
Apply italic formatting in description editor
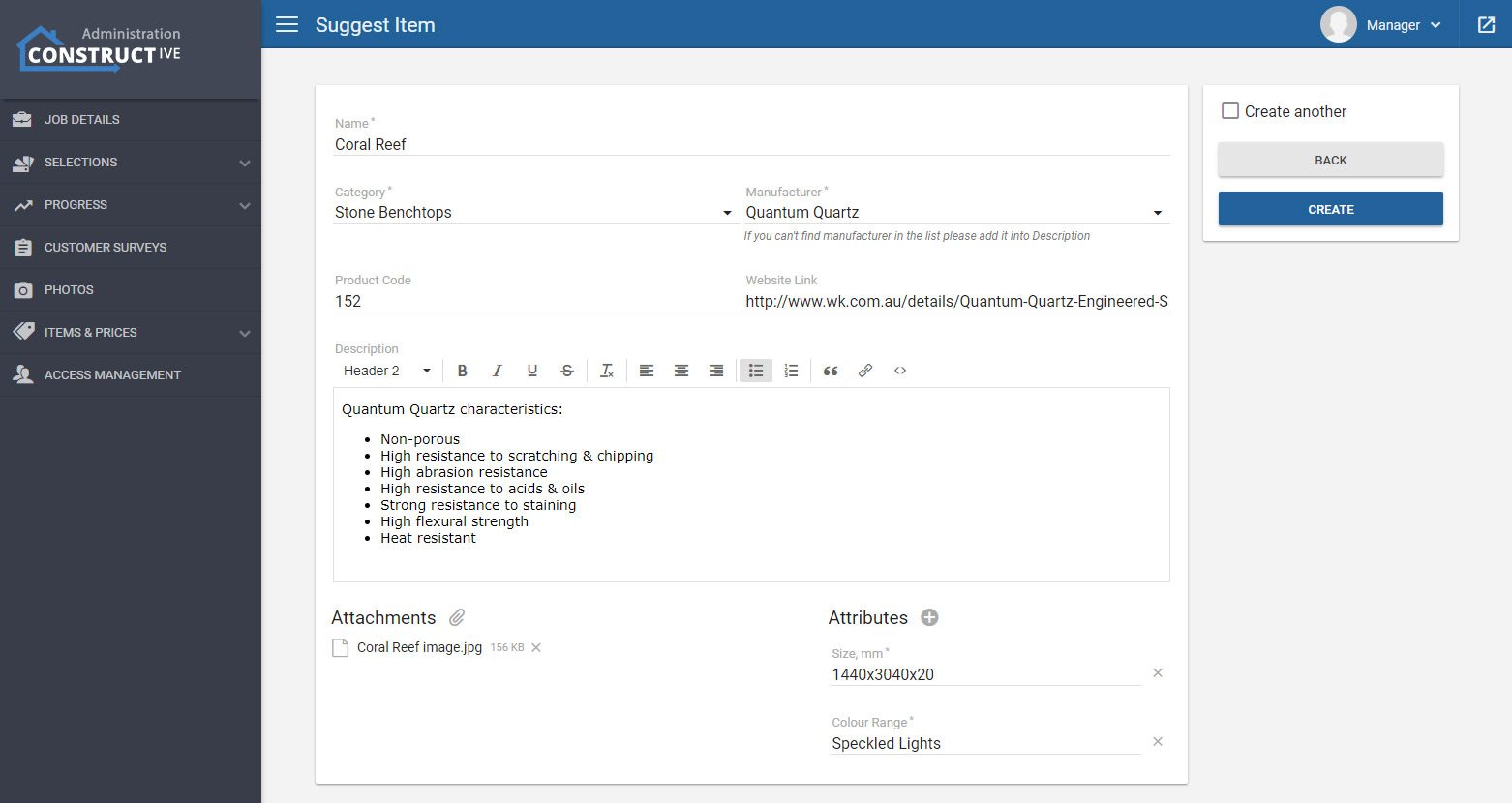(x=498, y=371)
